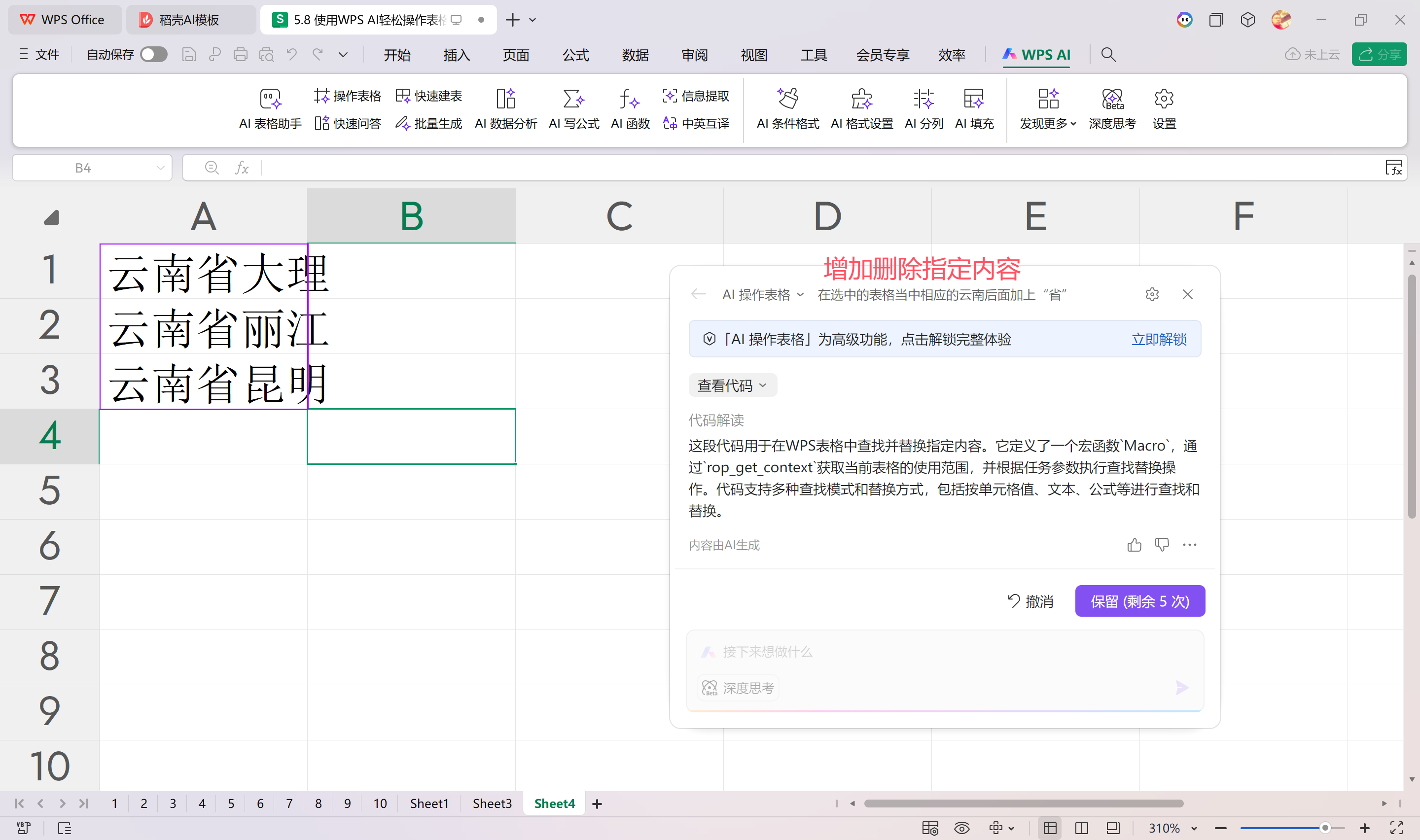
Task: Toggle eye protection mode in status bar
Action: point(961,828)
